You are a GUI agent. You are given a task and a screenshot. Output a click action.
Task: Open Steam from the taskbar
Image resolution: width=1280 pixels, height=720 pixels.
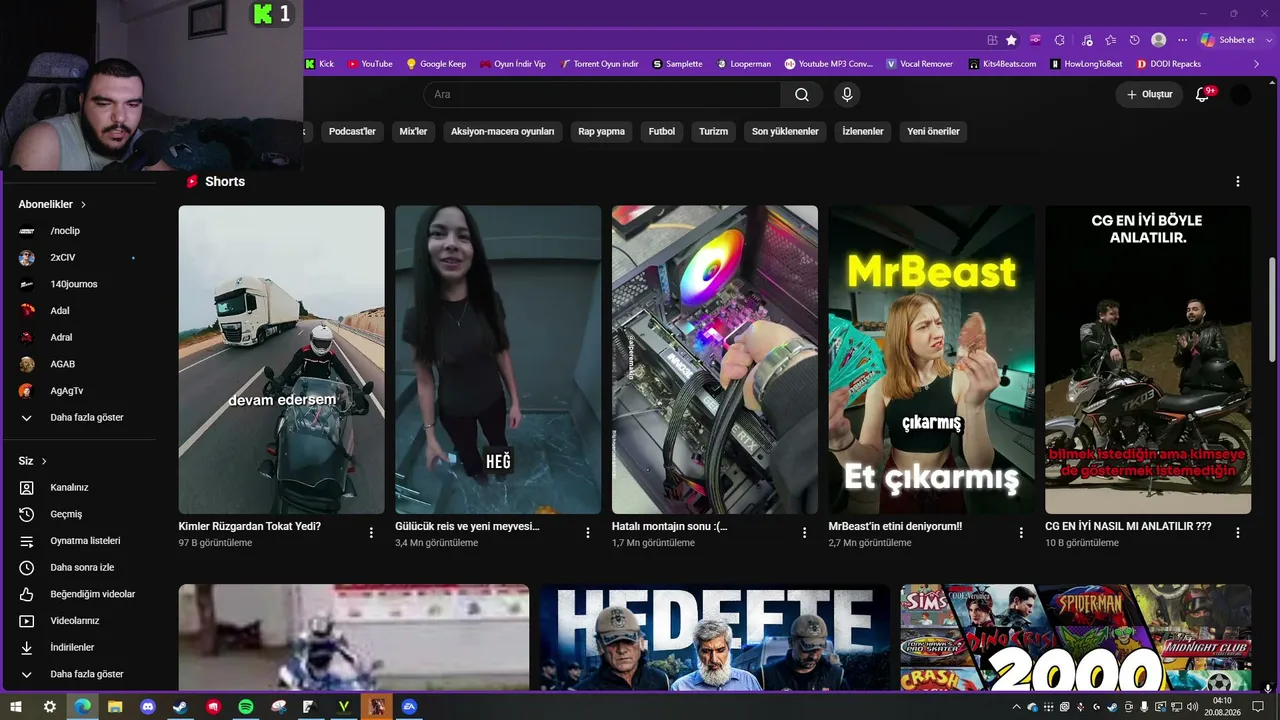(x=180, y=707)
